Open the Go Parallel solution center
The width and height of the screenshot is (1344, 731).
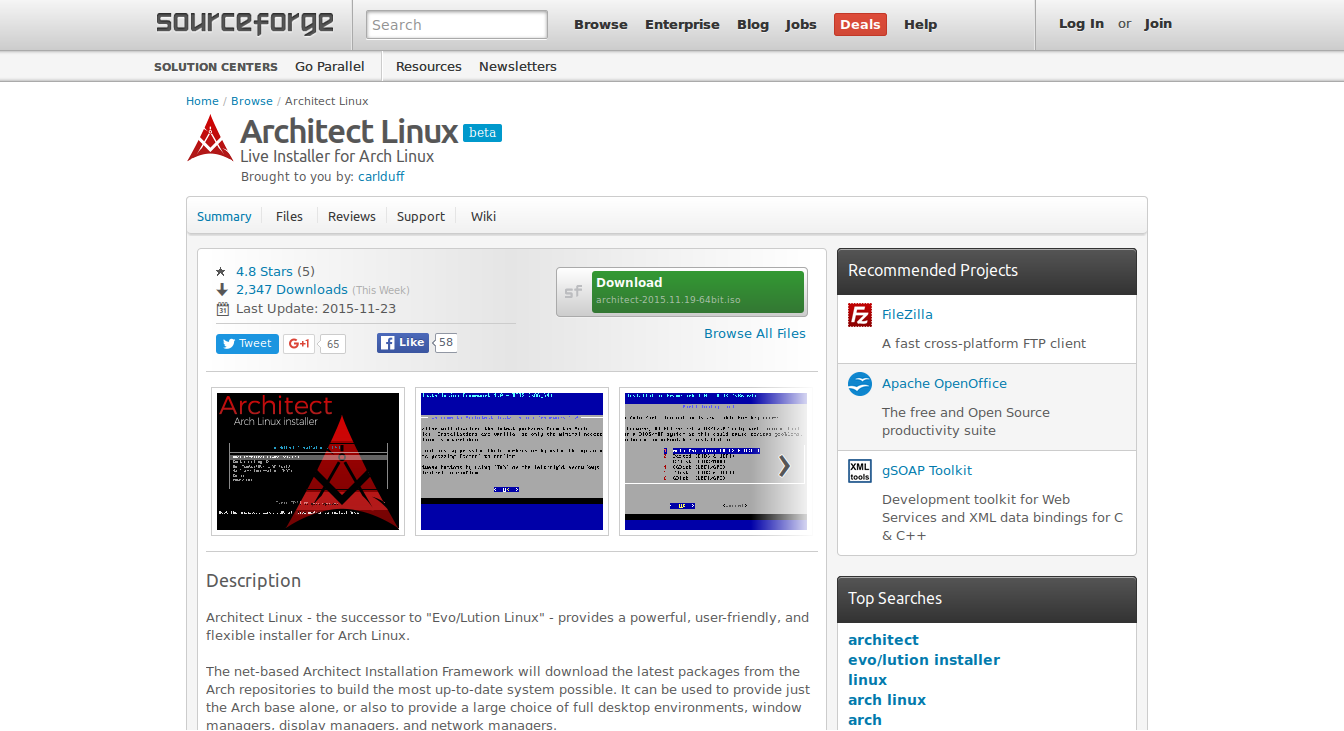[x=330, y=66]
